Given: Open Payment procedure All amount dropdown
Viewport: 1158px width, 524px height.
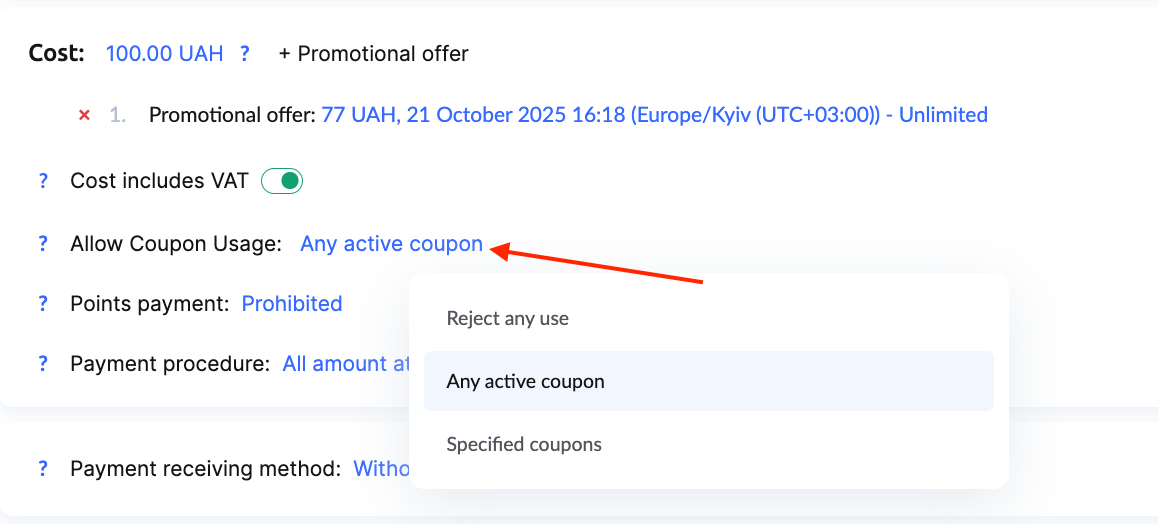Looking at the screenshot, I should click(x=345, y=364).
